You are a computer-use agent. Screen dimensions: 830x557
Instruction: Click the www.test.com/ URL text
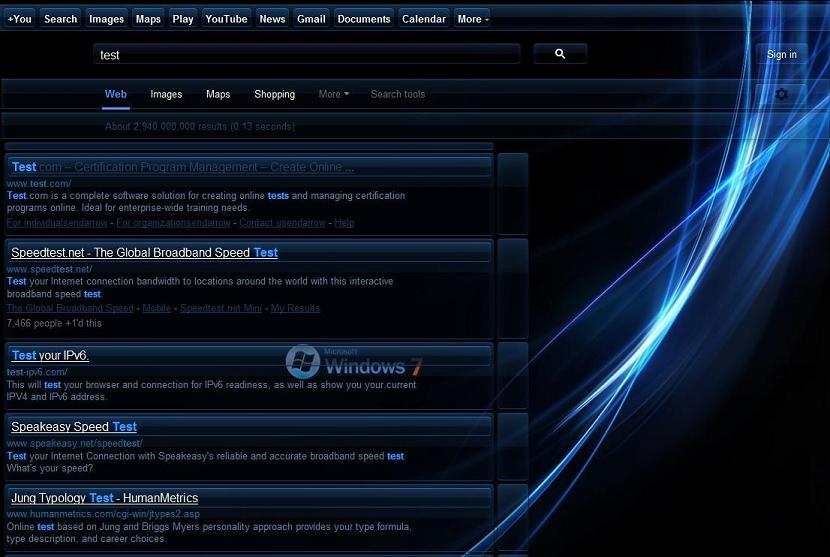coord(39,184)
